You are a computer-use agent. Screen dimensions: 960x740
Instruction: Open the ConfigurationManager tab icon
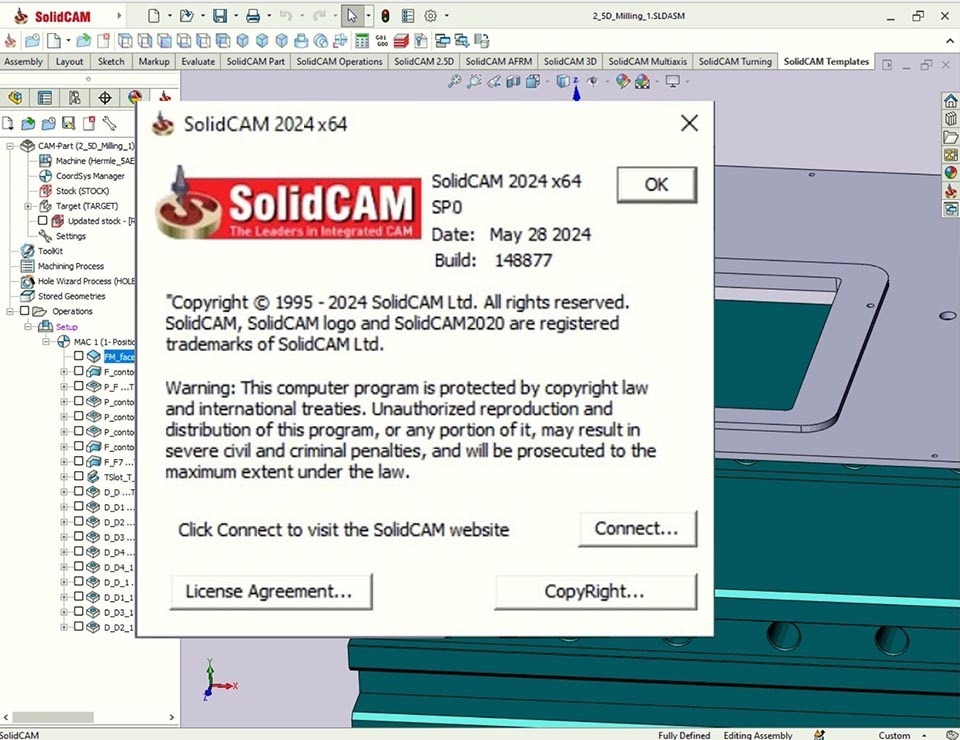coord(75,97)
